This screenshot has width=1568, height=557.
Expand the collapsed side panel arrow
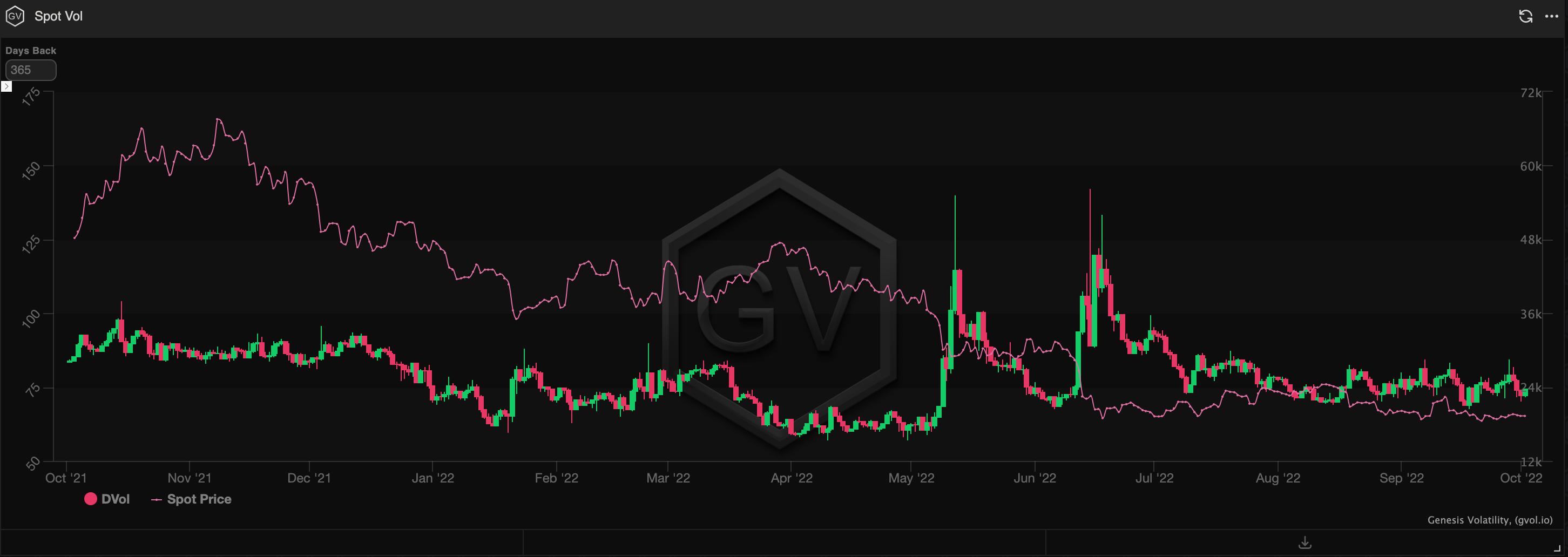6,86
